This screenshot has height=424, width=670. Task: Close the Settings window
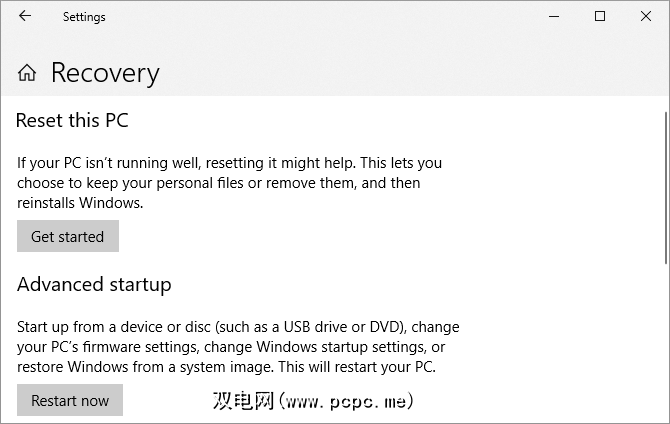[645, 17]
